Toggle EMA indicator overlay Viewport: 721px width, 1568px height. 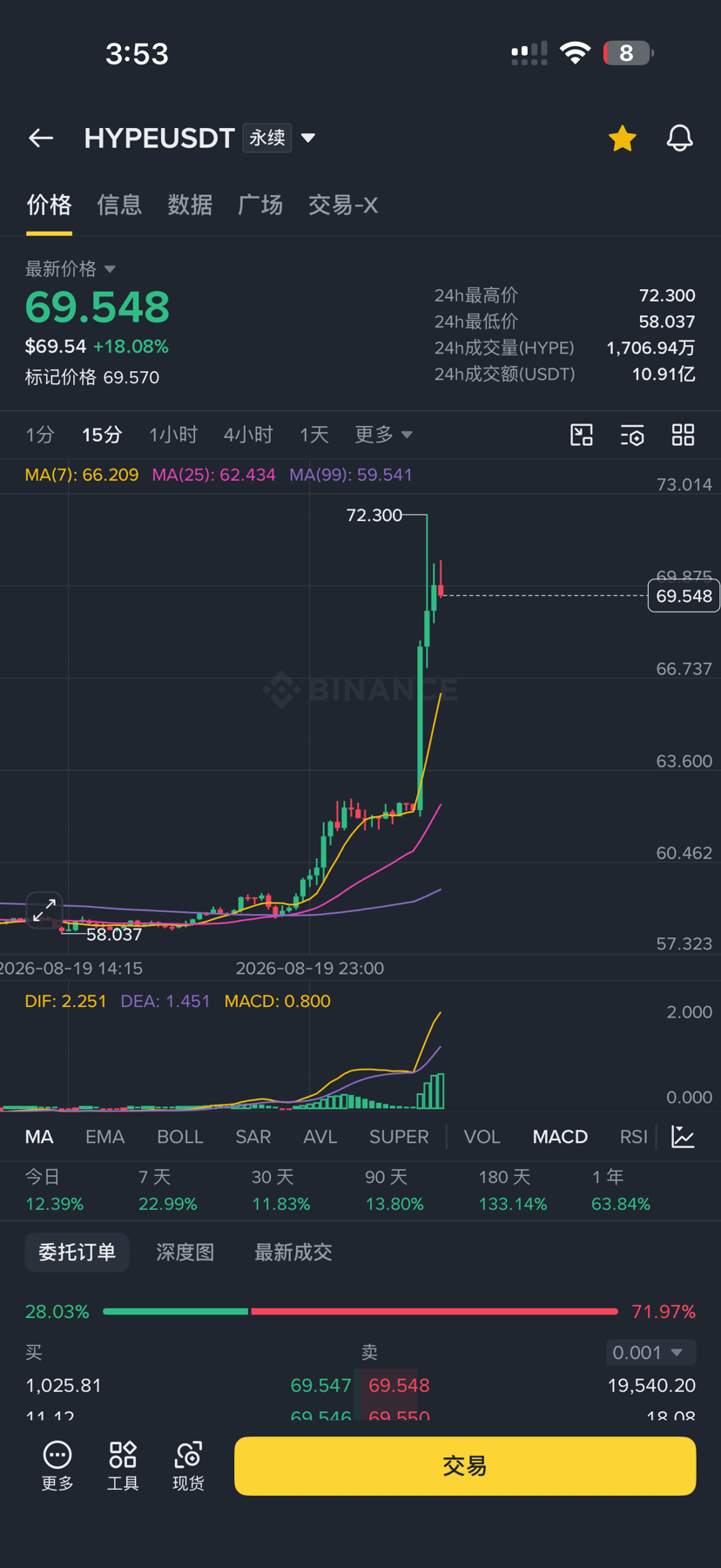(x=104, y=1137)
